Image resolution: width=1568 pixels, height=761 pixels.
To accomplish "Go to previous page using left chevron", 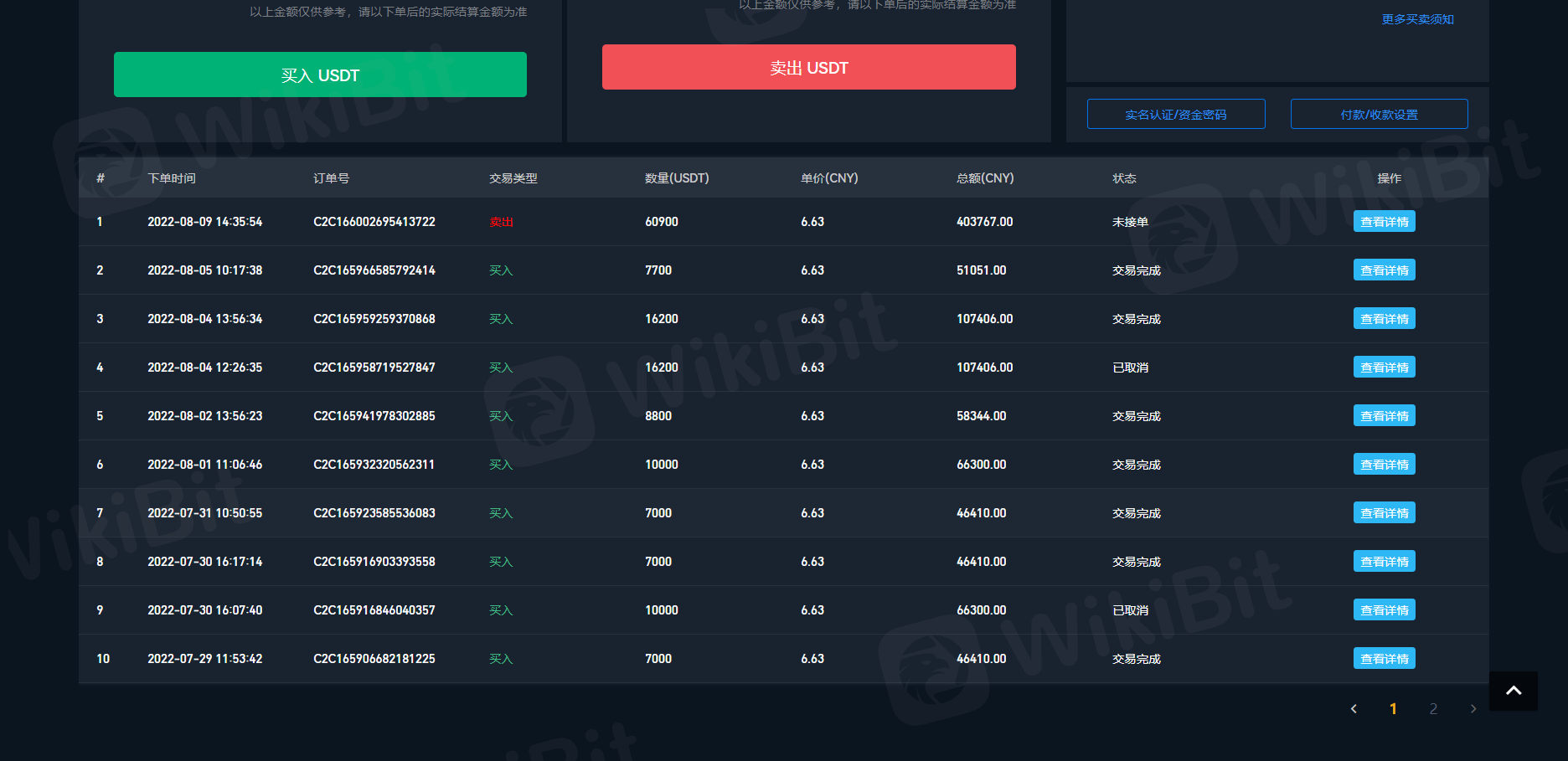I will (x=1354, y=709).
